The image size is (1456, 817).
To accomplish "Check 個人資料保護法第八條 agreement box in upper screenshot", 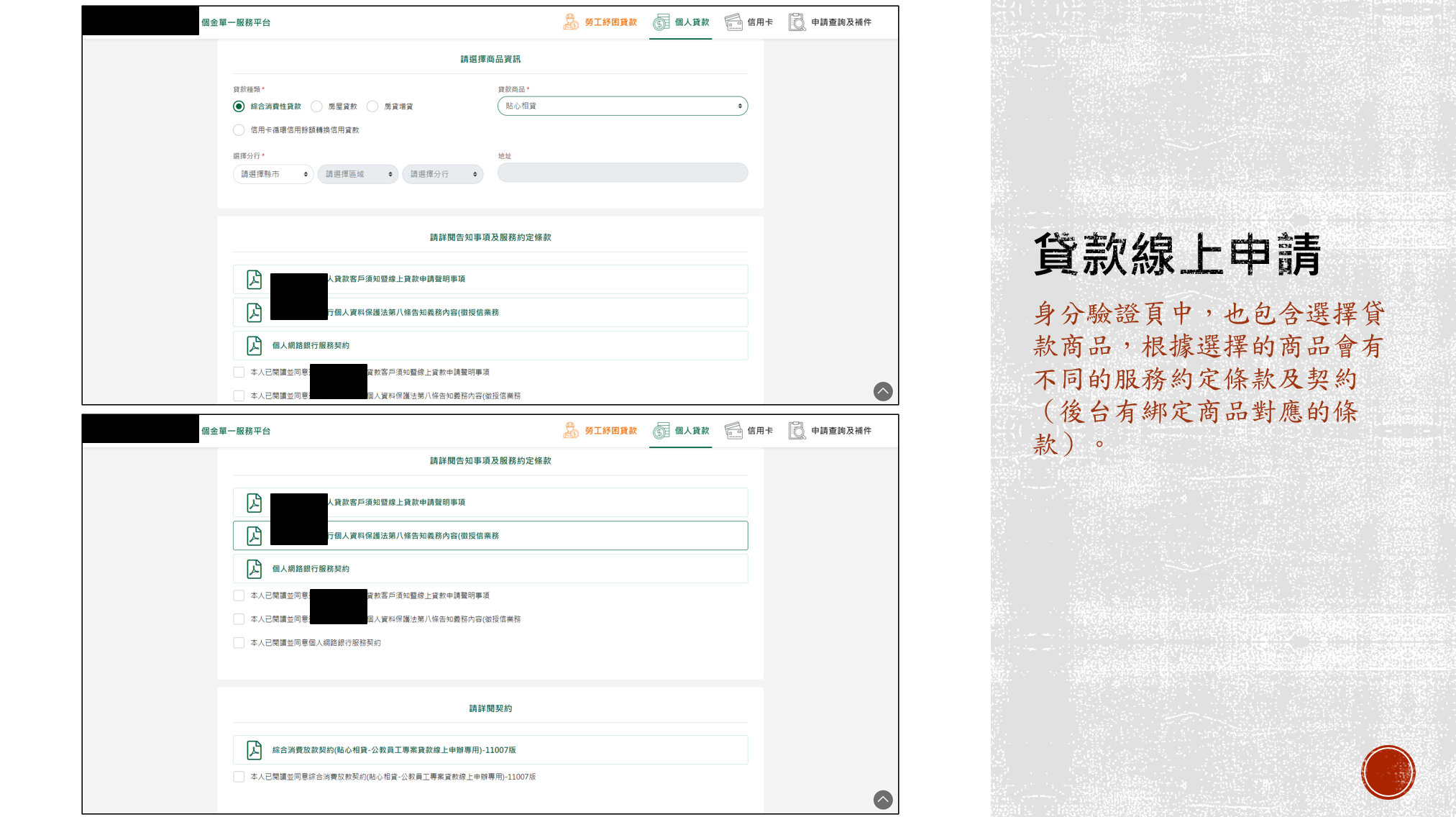I will (239, 396).
